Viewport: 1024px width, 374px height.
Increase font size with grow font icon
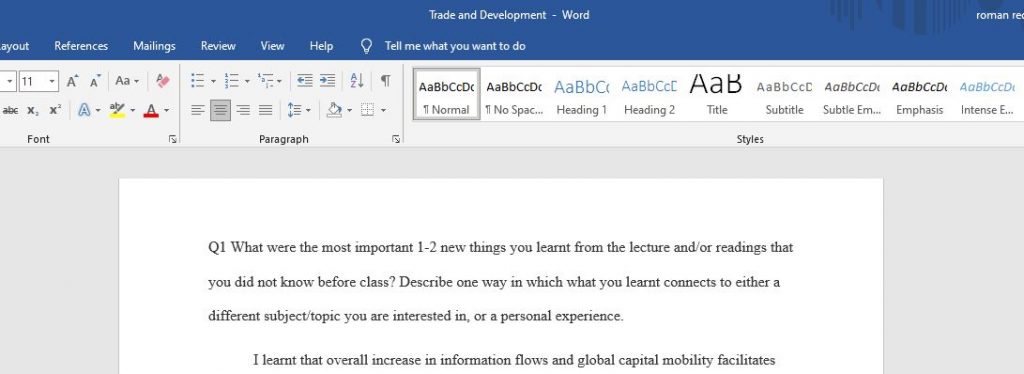coord(72,81)
